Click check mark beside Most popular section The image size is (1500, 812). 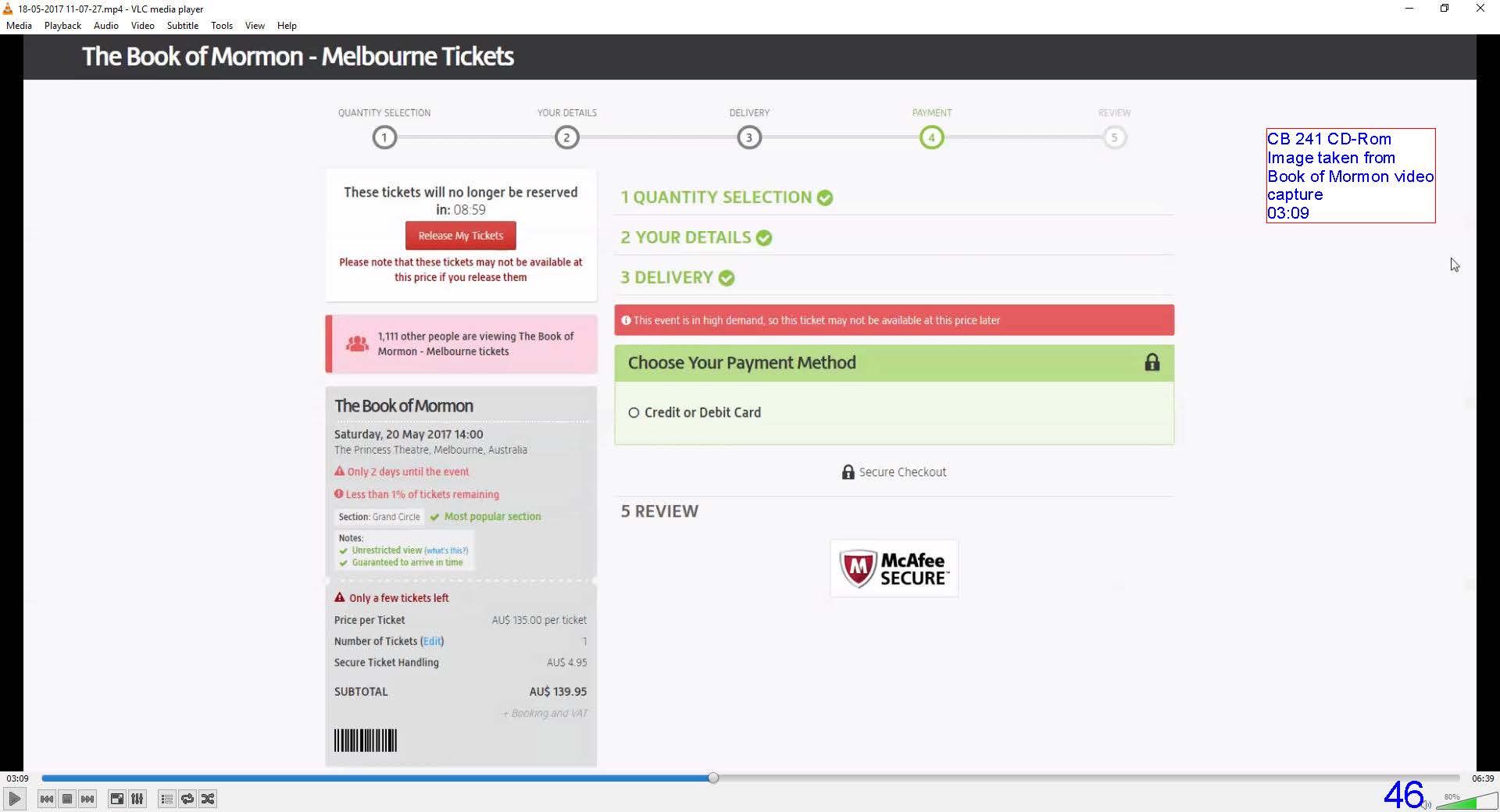click(434, 517)
